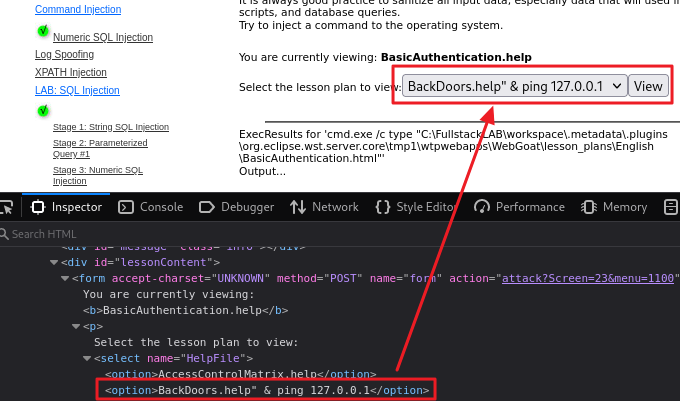The height and width of the screenshot is (401, 680).
Task: Select the BasicAuthentication.help bold tag line
Action: tap(186, 310)
